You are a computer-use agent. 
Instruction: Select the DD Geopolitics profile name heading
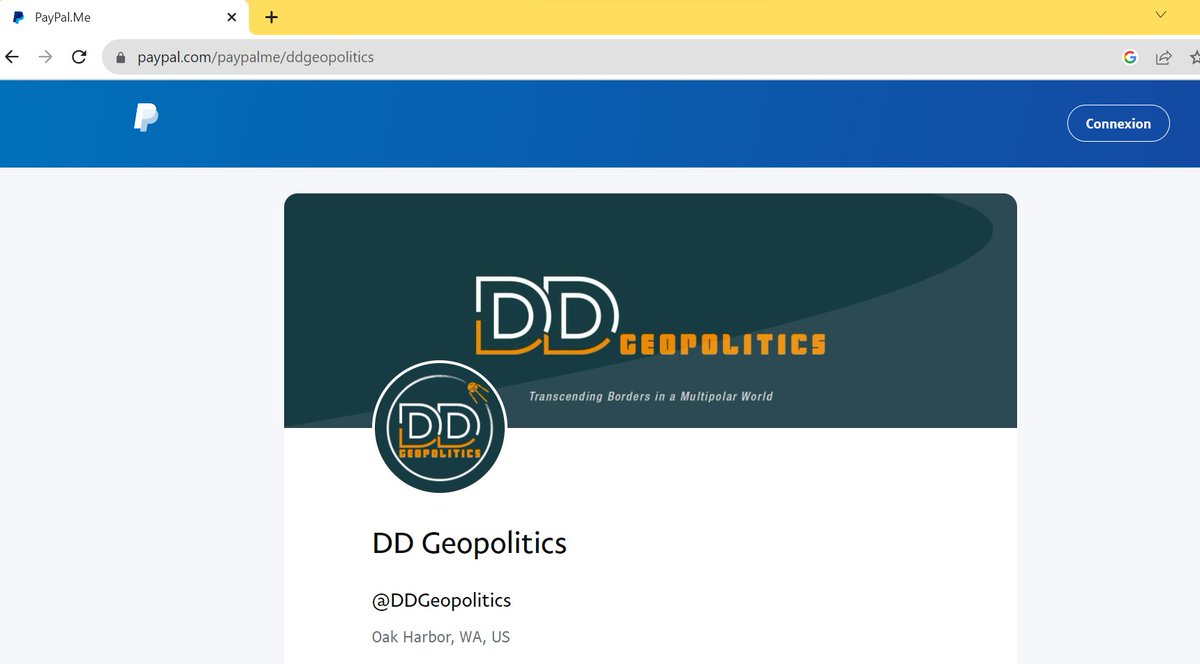pyautogui.click(x=469, y=543)
